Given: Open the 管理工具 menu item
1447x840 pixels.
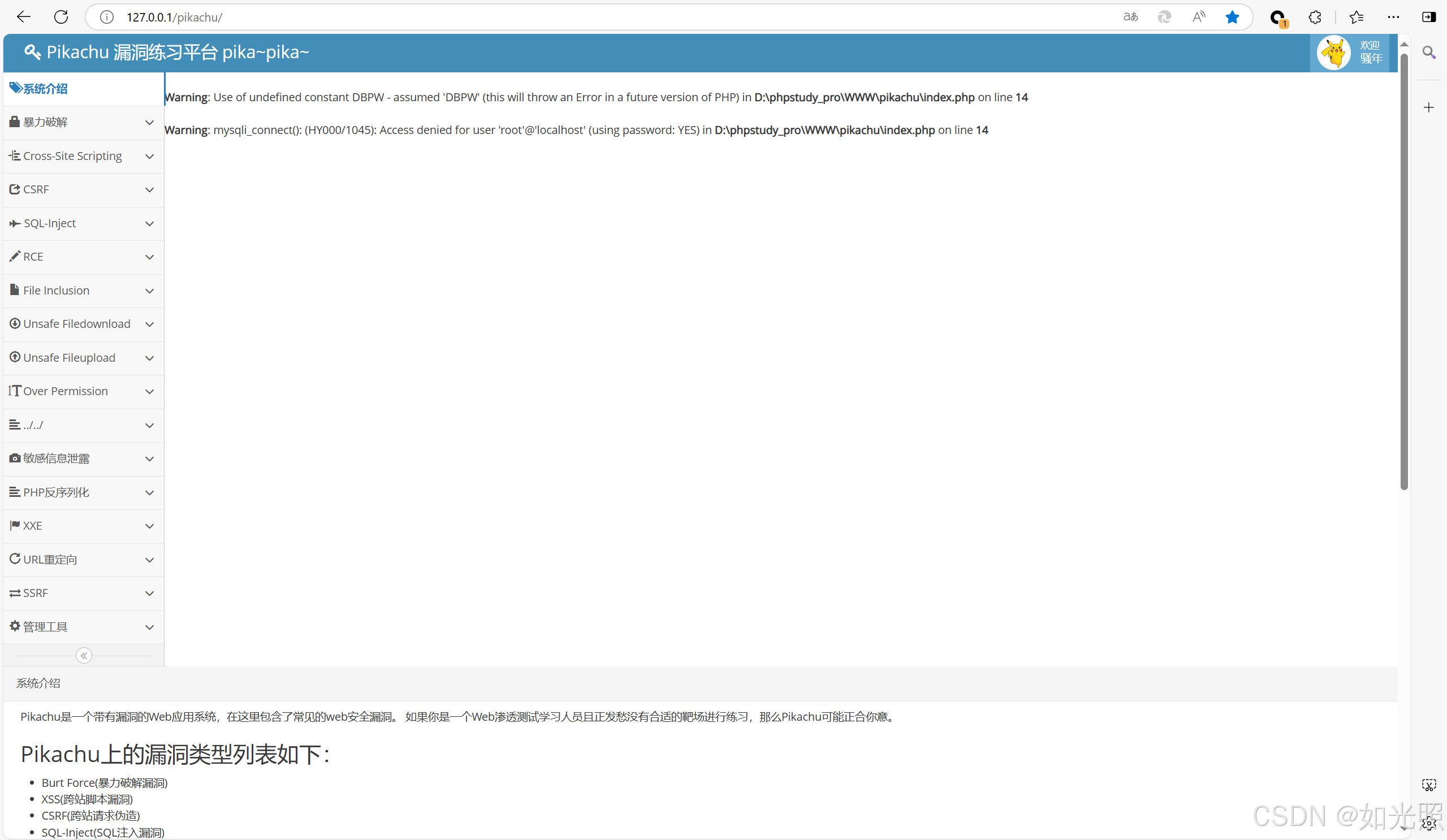Looking at the screenshot, I should 45,626.
